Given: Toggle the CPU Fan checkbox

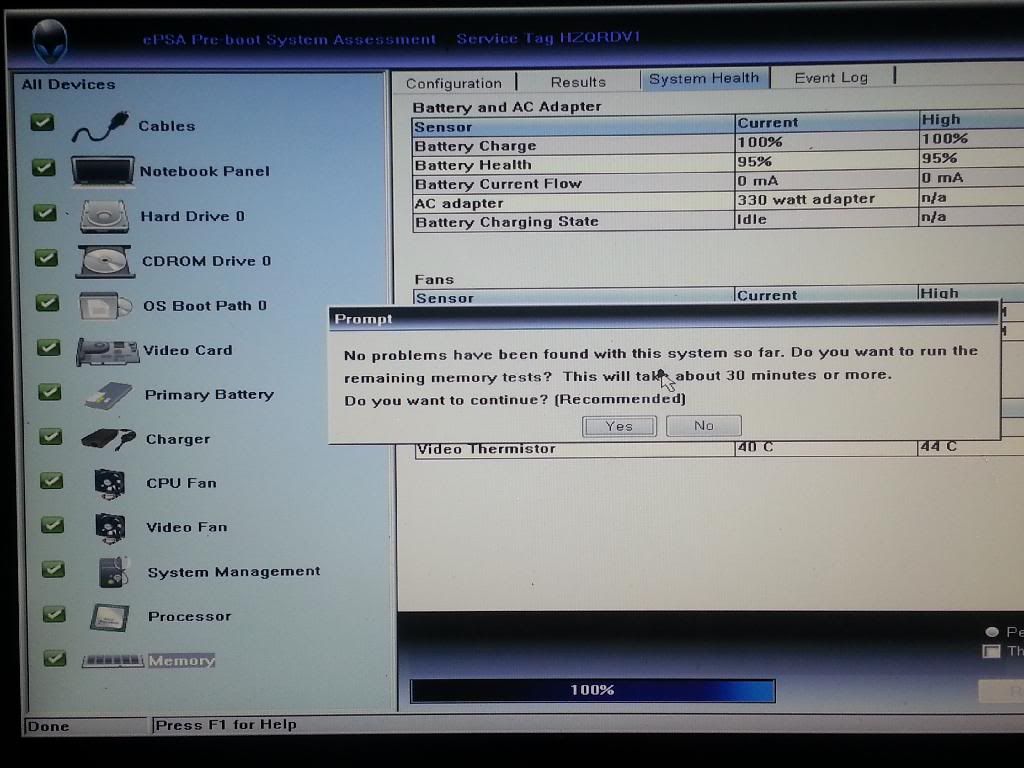Looking at the screenshot, I should 52,481.
